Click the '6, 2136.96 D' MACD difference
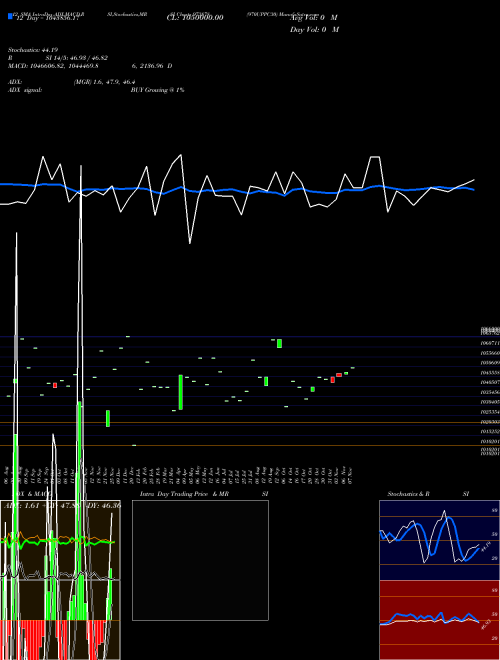The width and height of the screenshot is (500, 660). pos(152,66)
